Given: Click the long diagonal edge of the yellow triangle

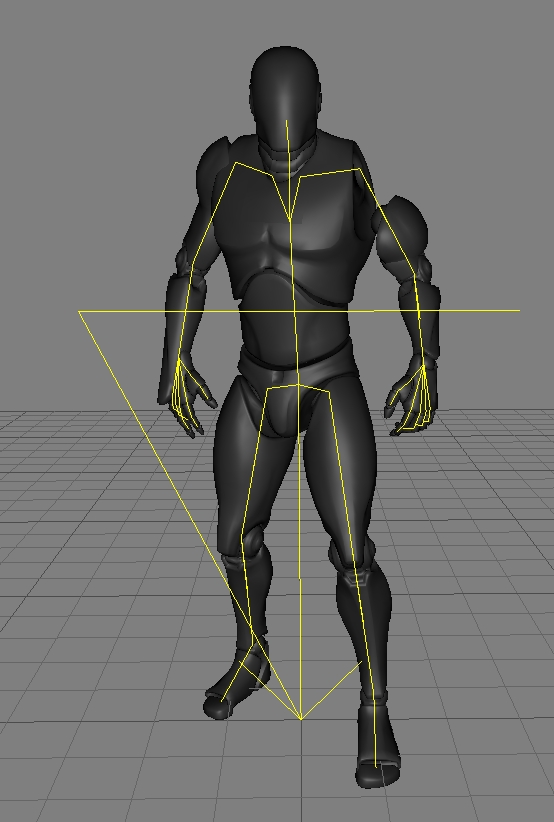Looking at the screenshot, I should (189, 514).
